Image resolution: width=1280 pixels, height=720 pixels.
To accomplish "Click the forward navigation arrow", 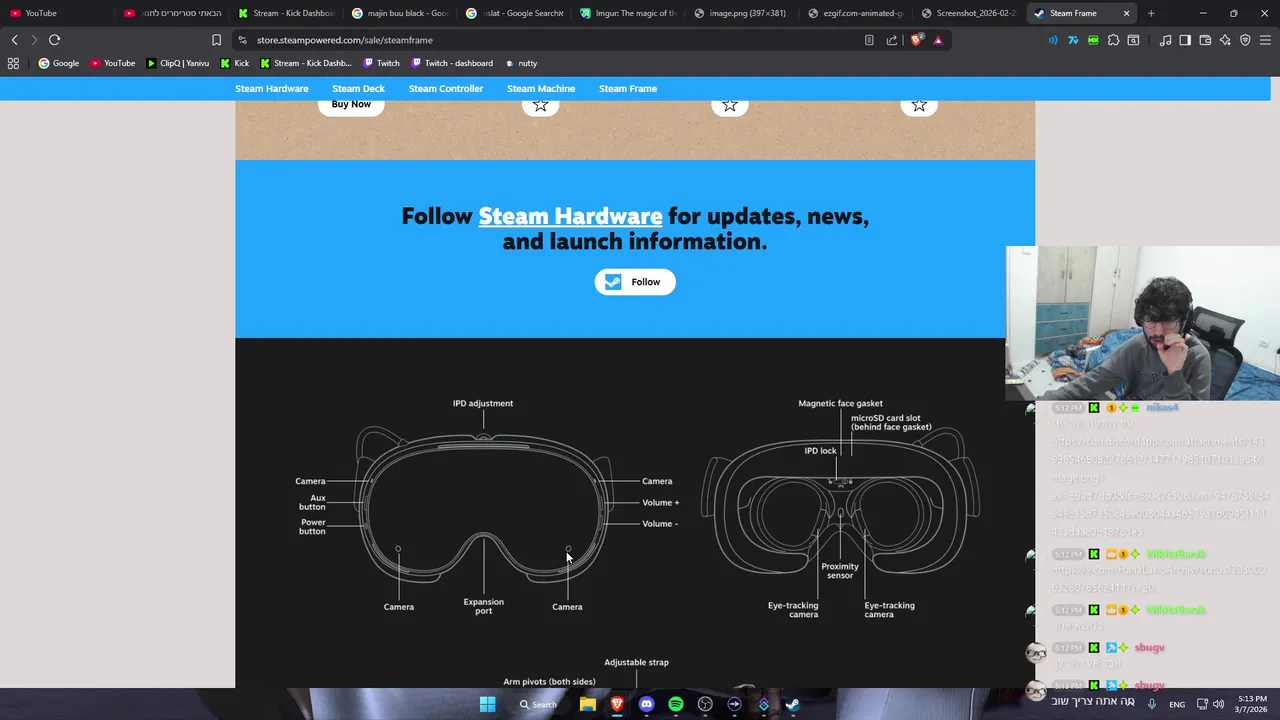I will tap(34, 40).
